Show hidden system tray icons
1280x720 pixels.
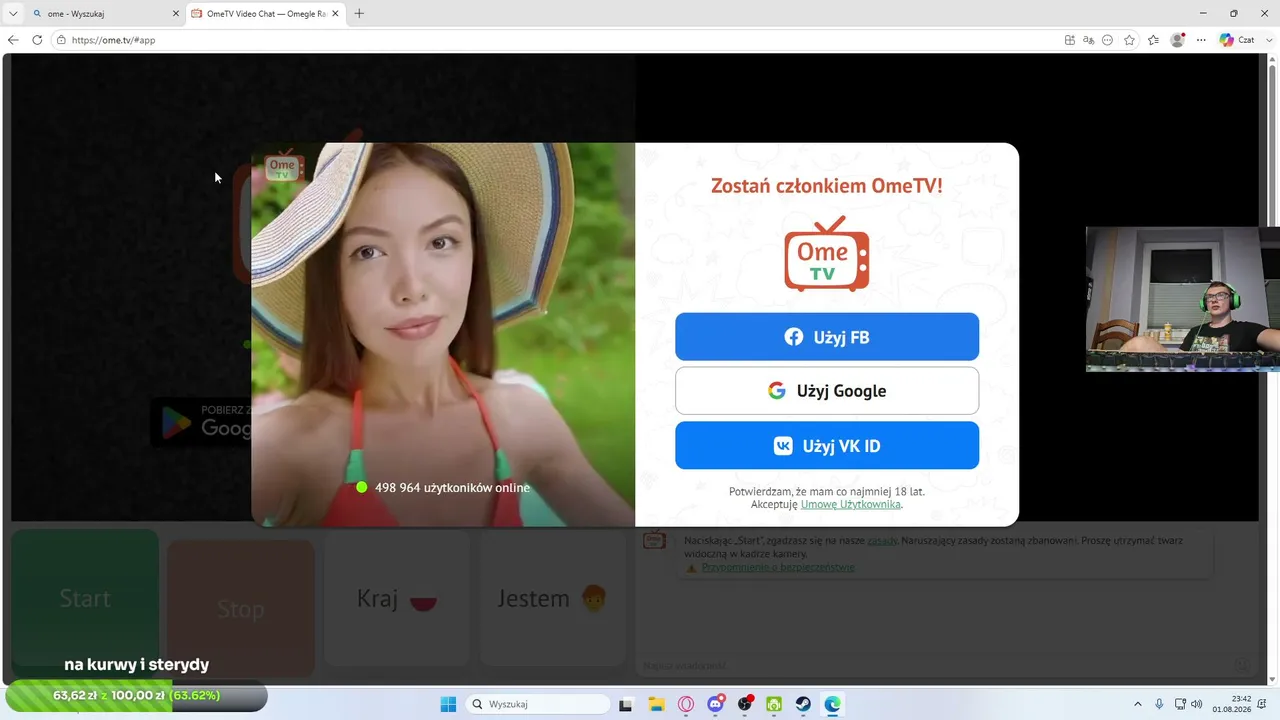click(x=1138, y=704)
